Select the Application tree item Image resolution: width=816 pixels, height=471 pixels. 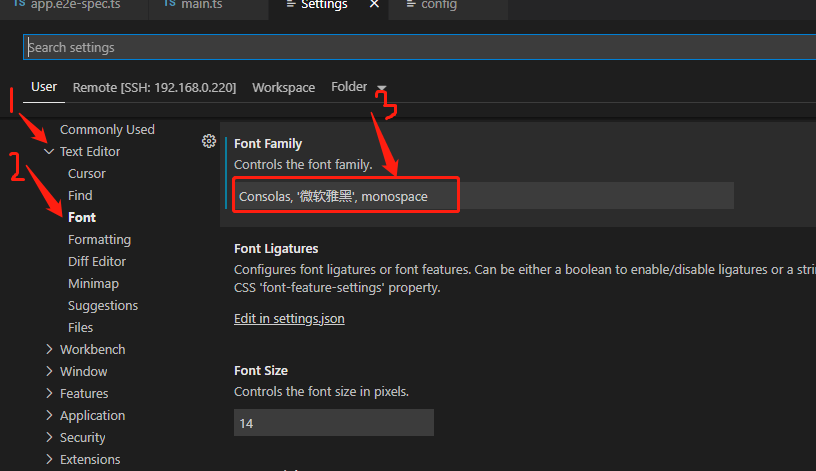[93, 415]
